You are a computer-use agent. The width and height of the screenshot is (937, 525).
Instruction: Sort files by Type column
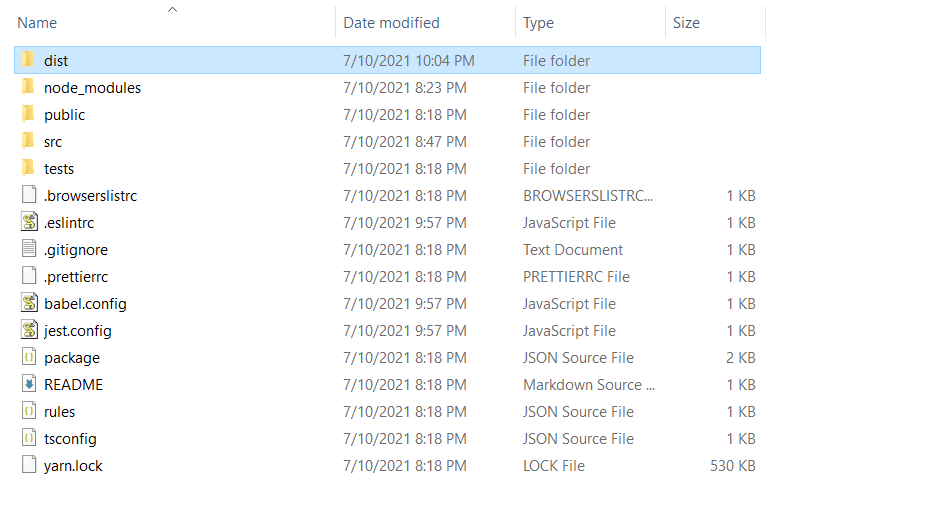coord(539,22)
